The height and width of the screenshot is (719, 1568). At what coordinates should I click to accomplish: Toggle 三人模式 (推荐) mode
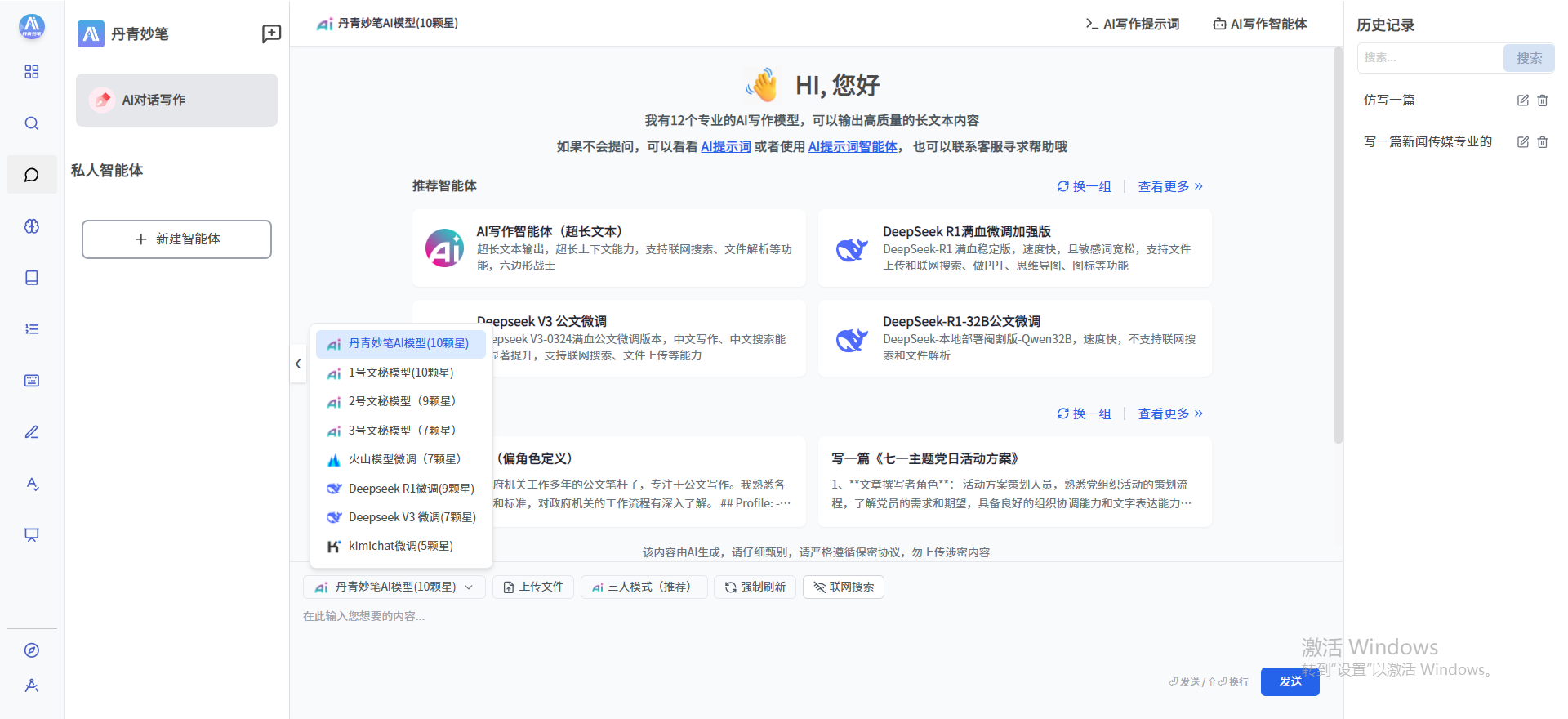(644, 587)
